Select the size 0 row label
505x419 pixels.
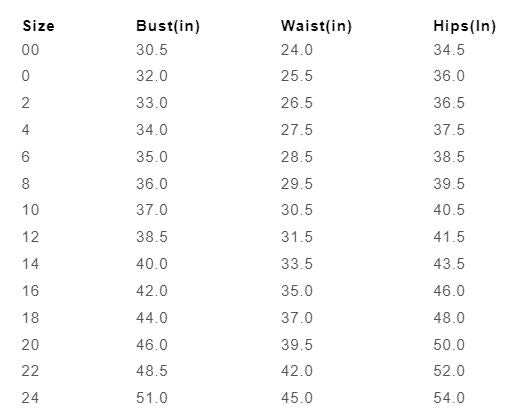click(26, 76)
